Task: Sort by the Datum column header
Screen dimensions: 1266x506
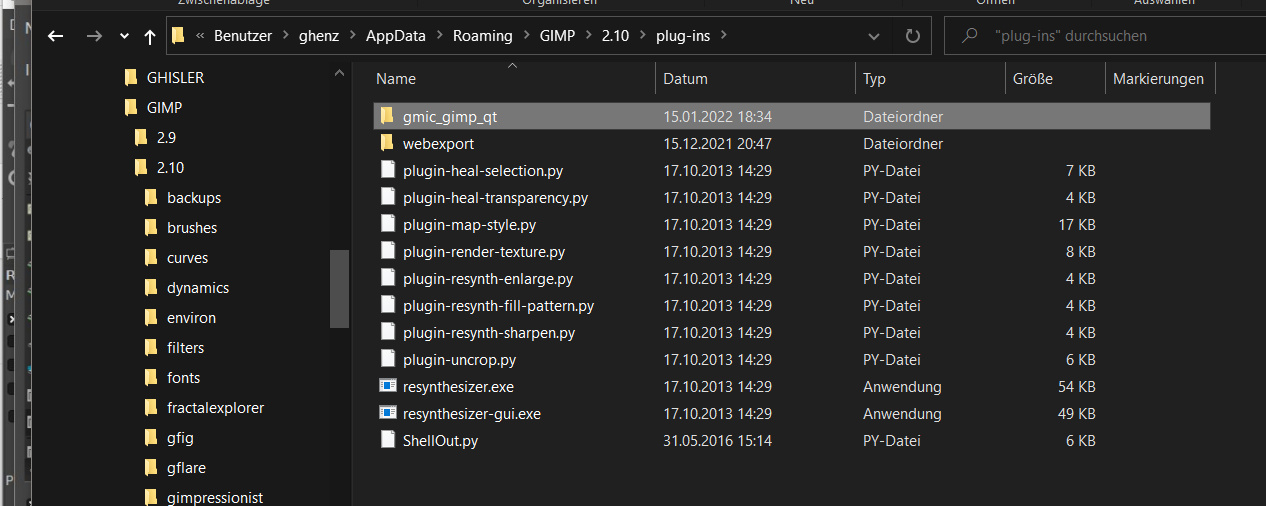Action: pos(685,79)
